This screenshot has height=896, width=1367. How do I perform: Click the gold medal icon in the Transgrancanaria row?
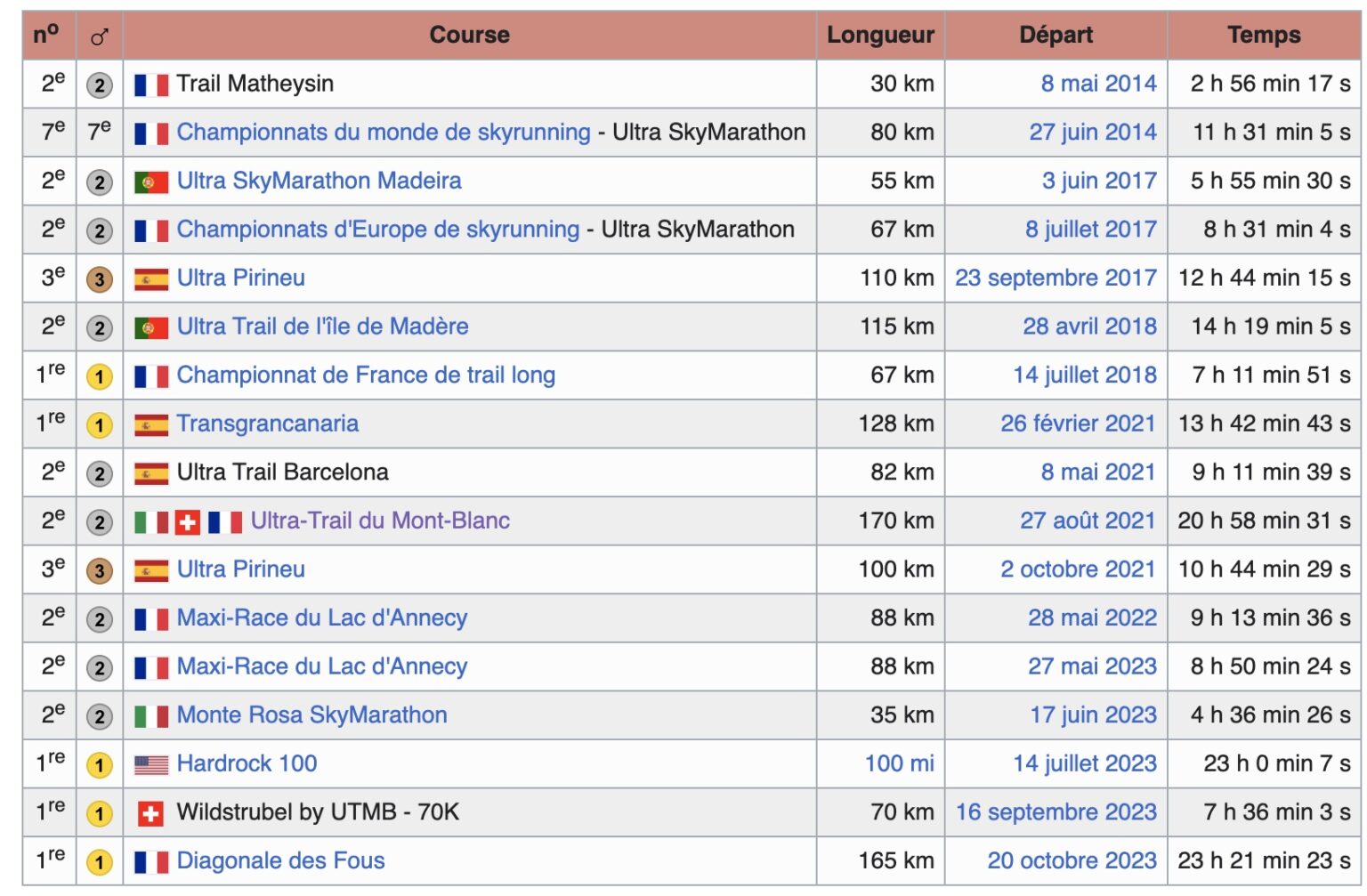click(100, 425)
